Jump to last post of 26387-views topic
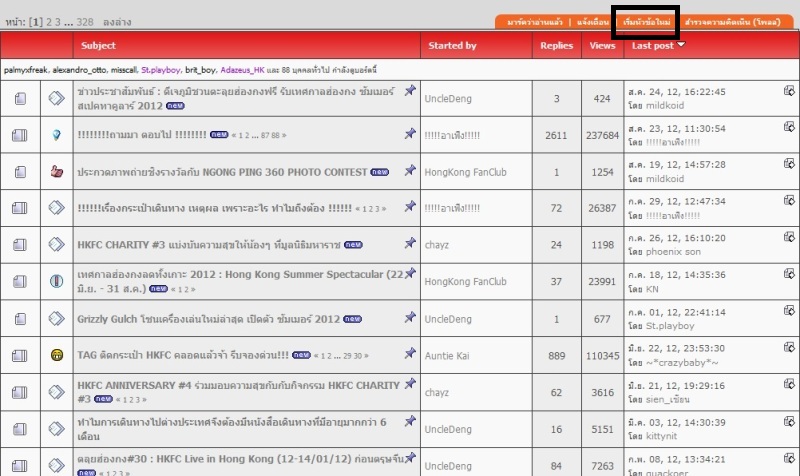Screen dimensions: 800x476 (789, 200)
